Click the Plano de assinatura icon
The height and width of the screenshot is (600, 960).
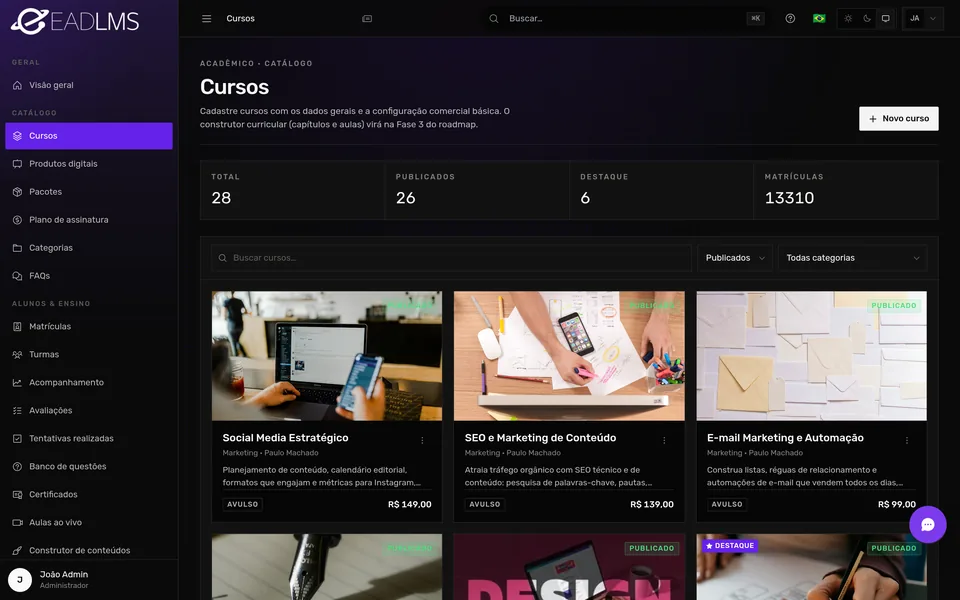[17, 220]
